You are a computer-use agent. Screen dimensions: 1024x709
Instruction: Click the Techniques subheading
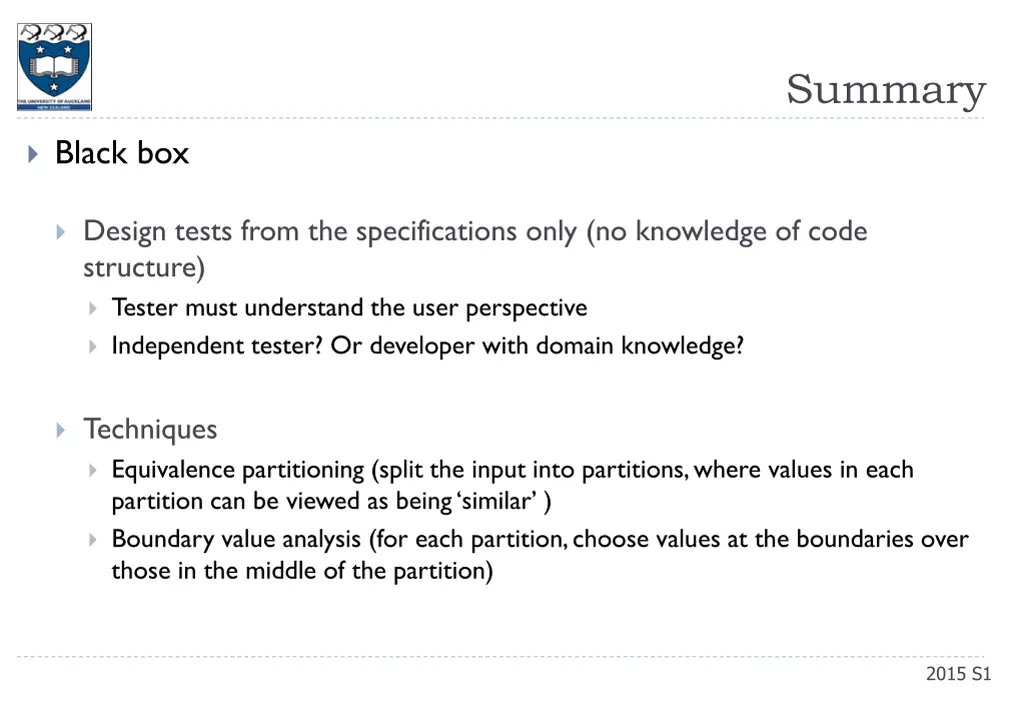pos(150,430)
